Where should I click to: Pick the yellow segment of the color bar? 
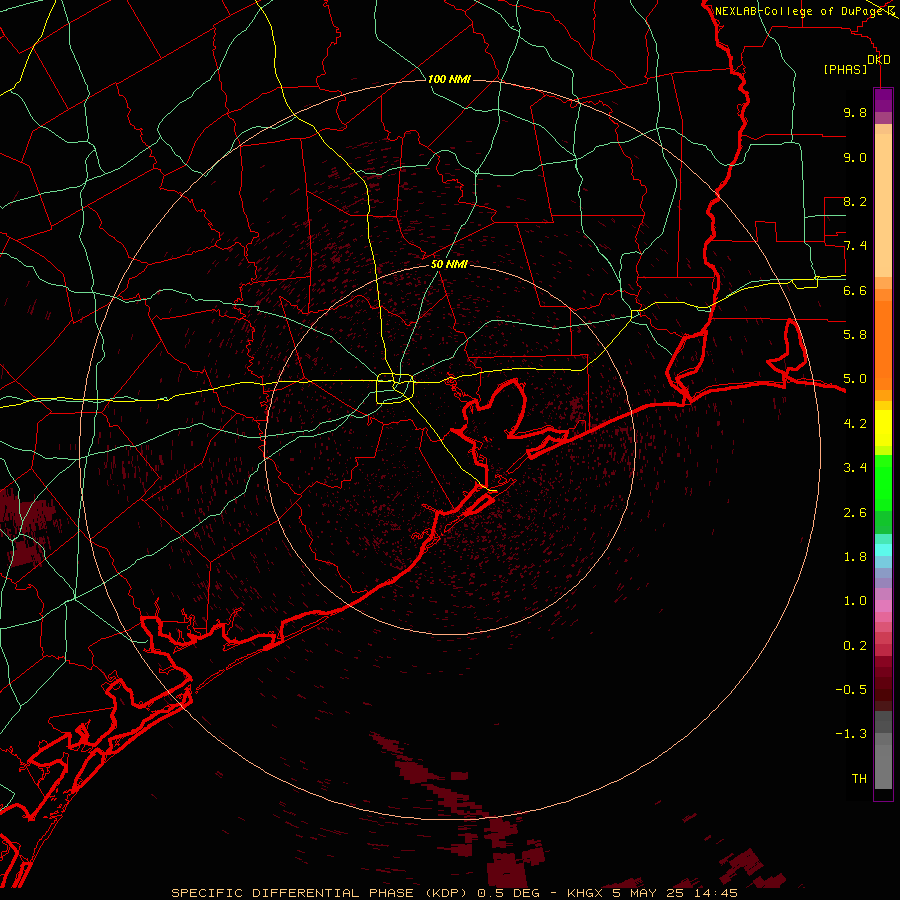point(883,428)
